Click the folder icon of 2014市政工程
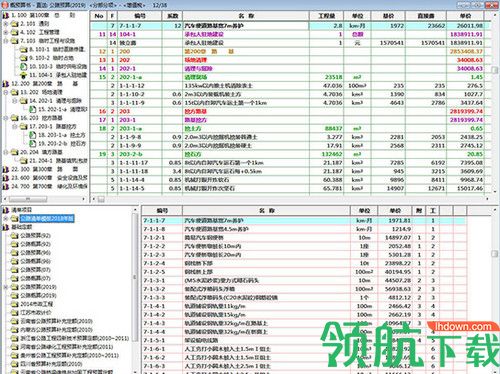Viewport: 500px width, 374px height. click(x=14, y=304)
